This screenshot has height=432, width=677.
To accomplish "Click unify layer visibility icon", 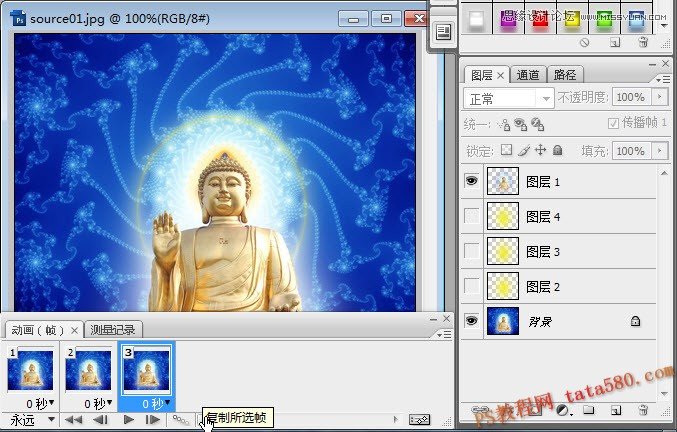I will coord(520,124).
